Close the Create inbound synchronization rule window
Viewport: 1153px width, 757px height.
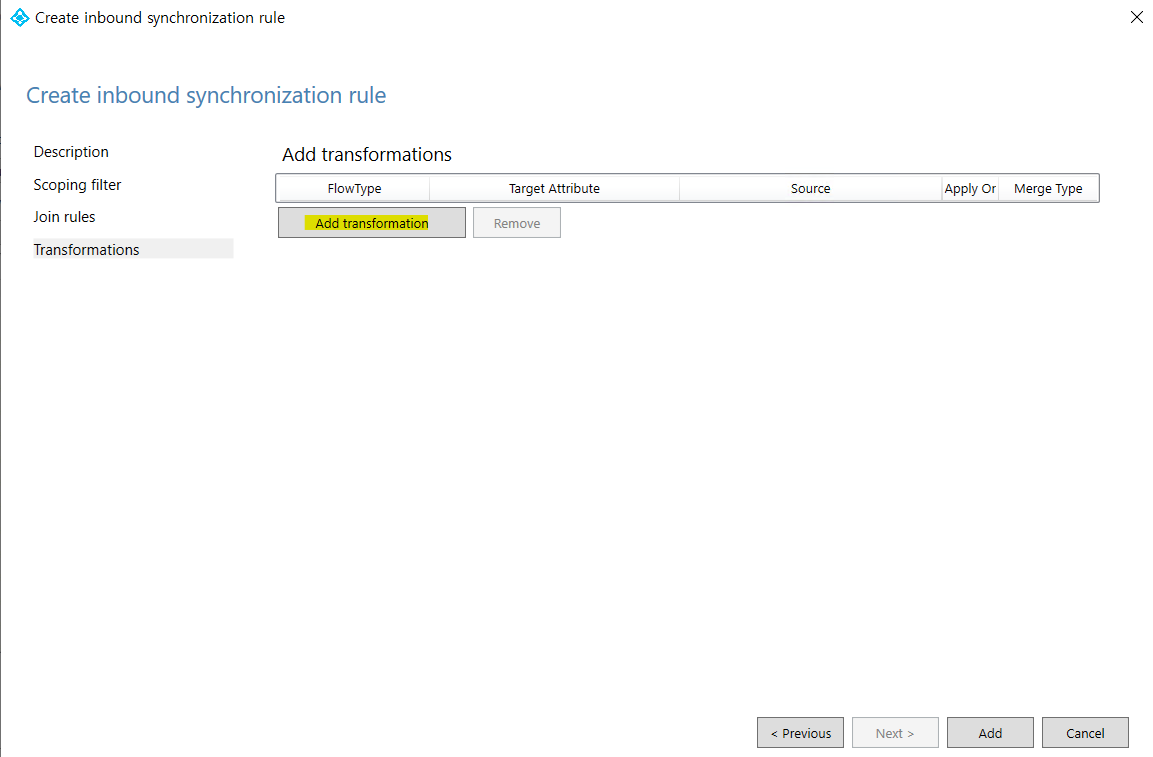coord(1136,17)
